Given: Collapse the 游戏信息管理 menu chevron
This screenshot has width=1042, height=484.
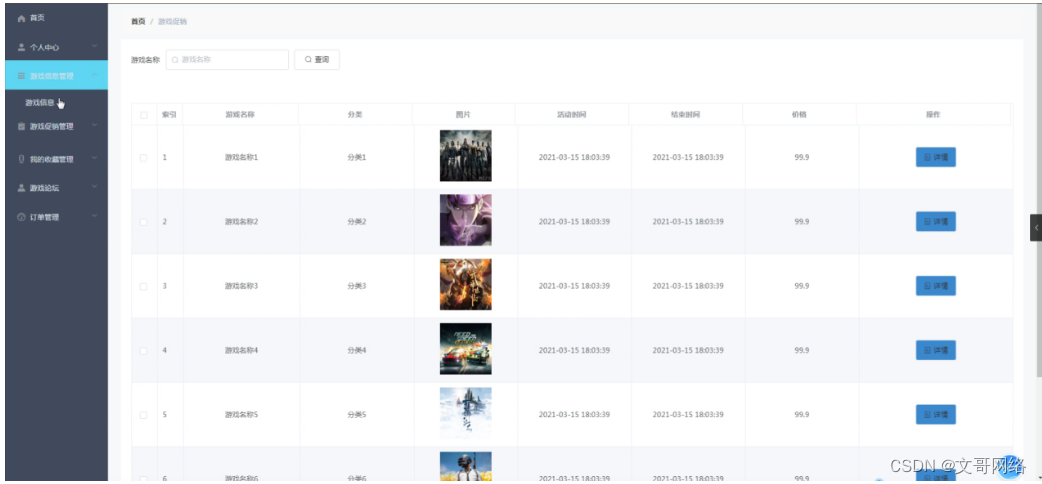Looking at the screenshot, I should tap(94, 75).
